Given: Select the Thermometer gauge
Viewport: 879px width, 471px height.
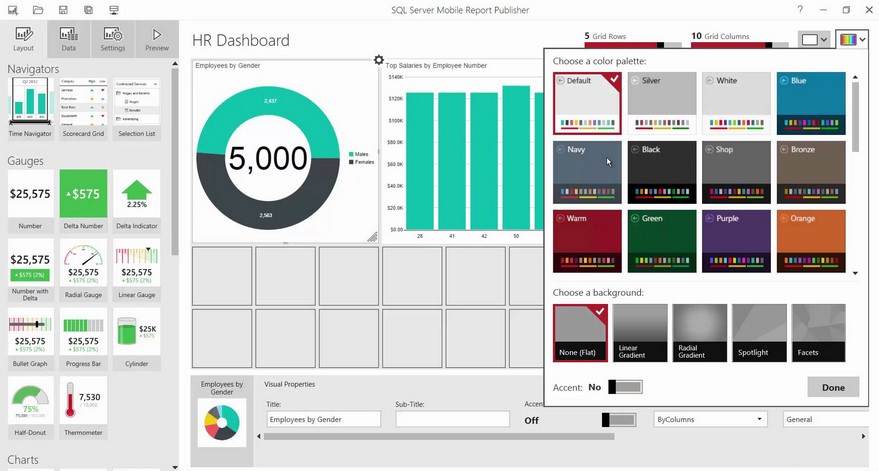Looking at the screenshot, I should tap(83, 408).
